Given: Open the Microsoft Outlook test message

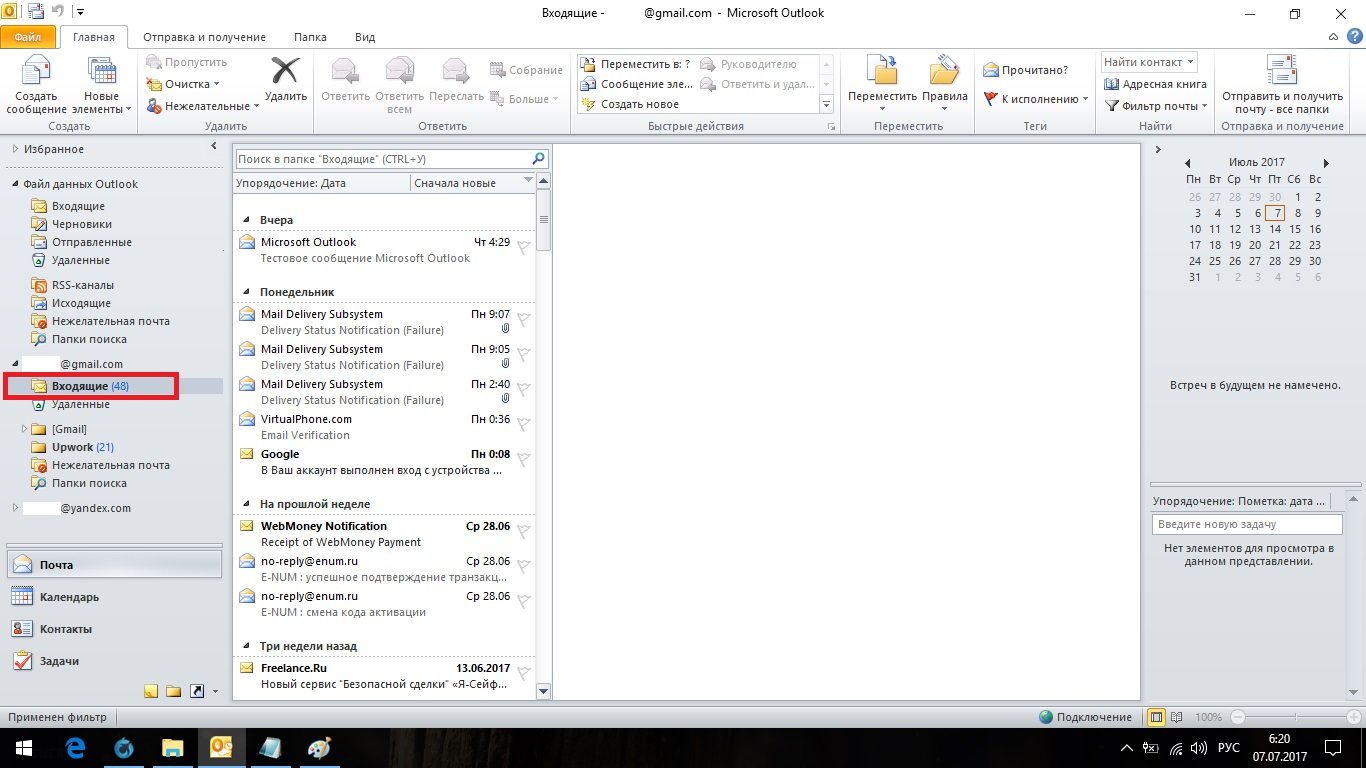Looking at the screenshot, I should click(x=384, y=250).
